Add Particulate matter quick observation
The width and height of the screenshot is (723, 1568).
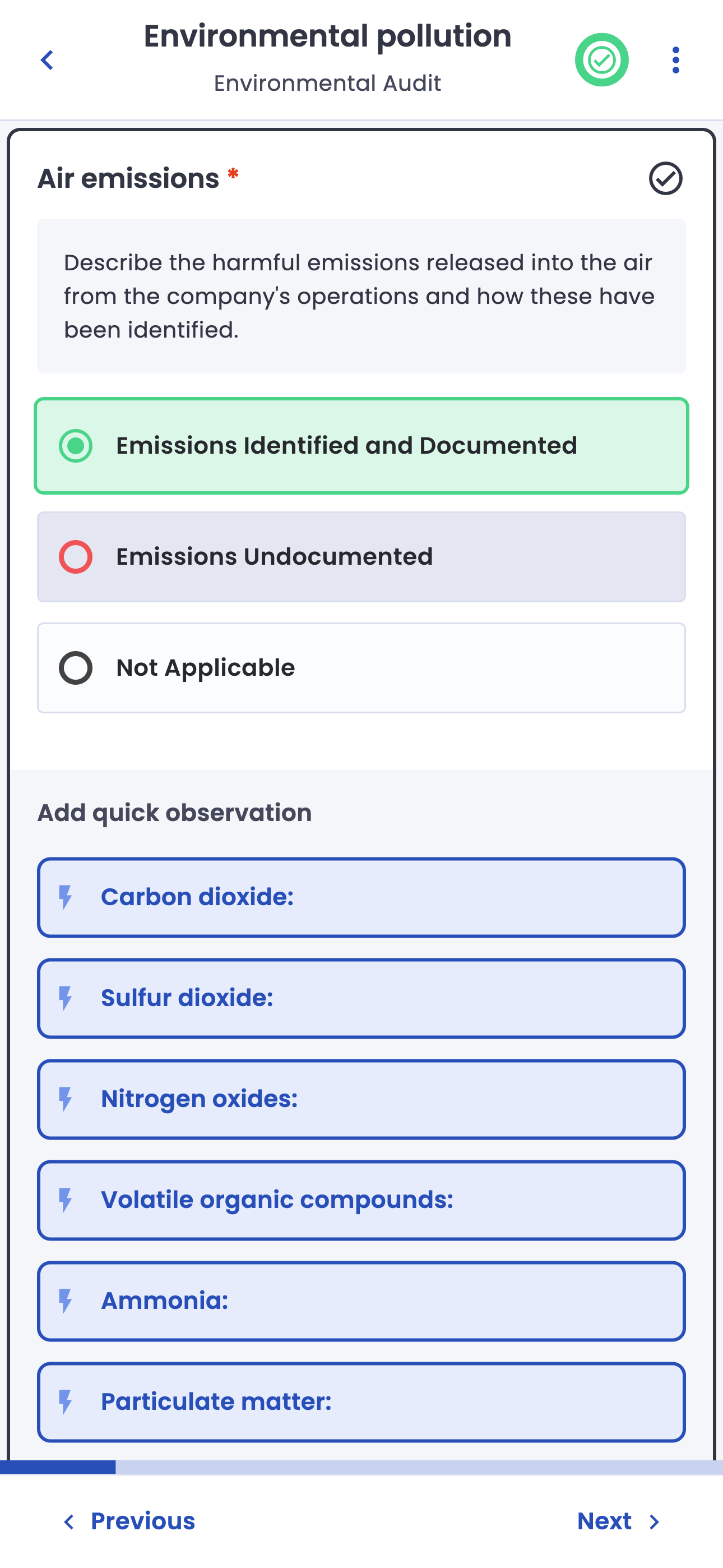click(361, 1403)
